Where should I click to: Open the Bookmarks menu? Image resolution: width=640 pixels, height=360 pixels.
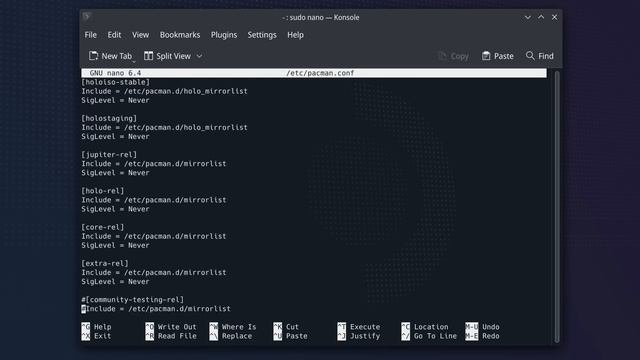(x=180, y=35)
